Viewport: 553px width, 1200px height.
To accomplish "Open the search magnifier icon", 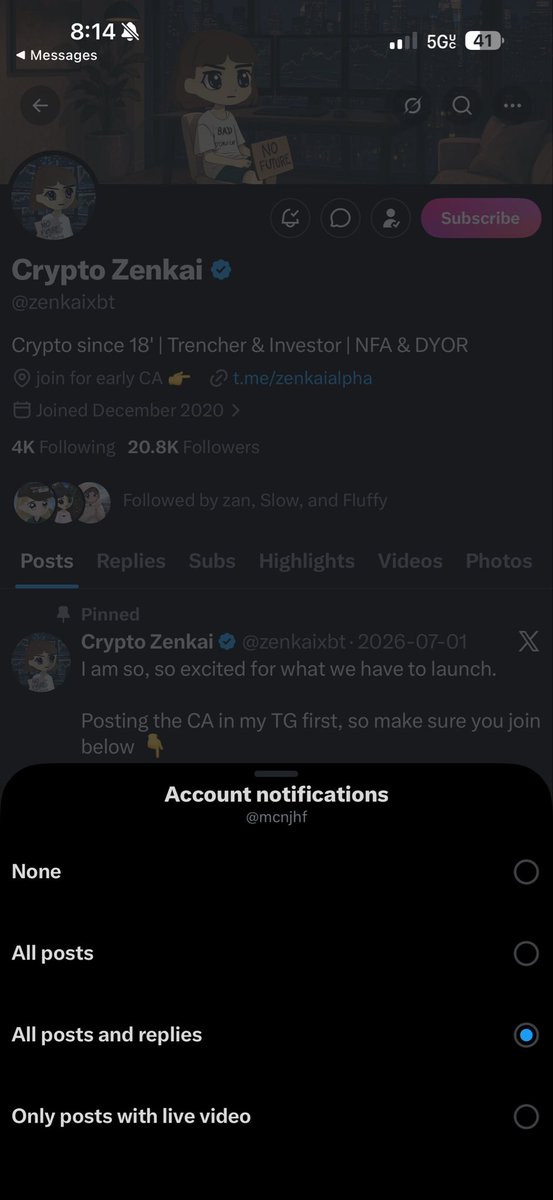I will 462,105.
